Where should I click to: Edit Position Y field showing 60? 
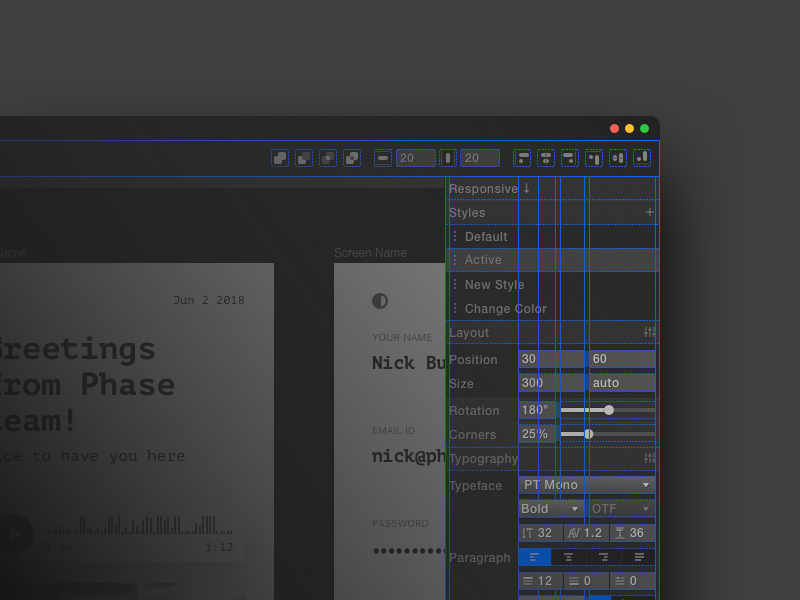pyautogui.click(x=622, y=359)
